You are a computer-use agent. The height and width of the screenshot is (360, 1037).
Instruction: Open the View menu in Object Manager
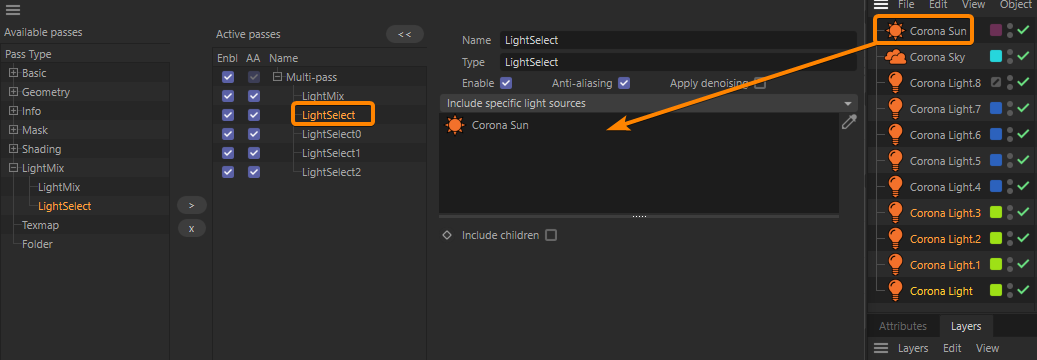[x=974, y=4]
